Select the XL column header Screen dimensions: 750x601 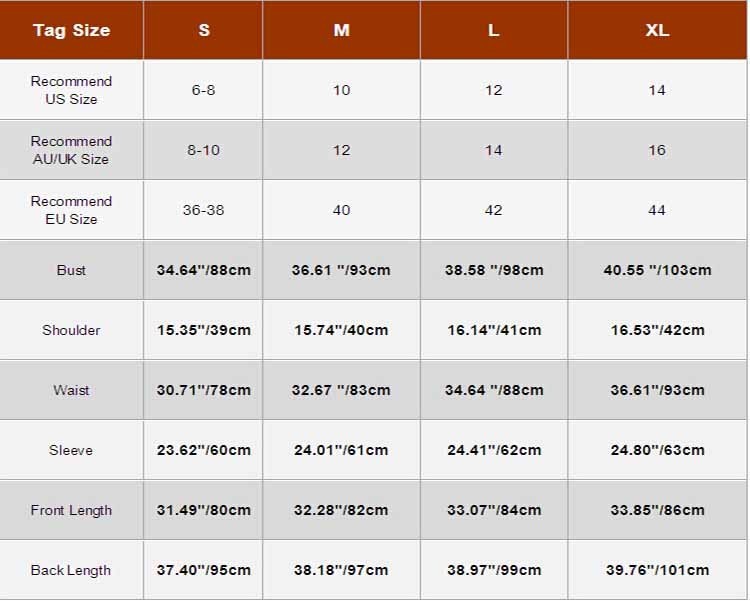657,30
